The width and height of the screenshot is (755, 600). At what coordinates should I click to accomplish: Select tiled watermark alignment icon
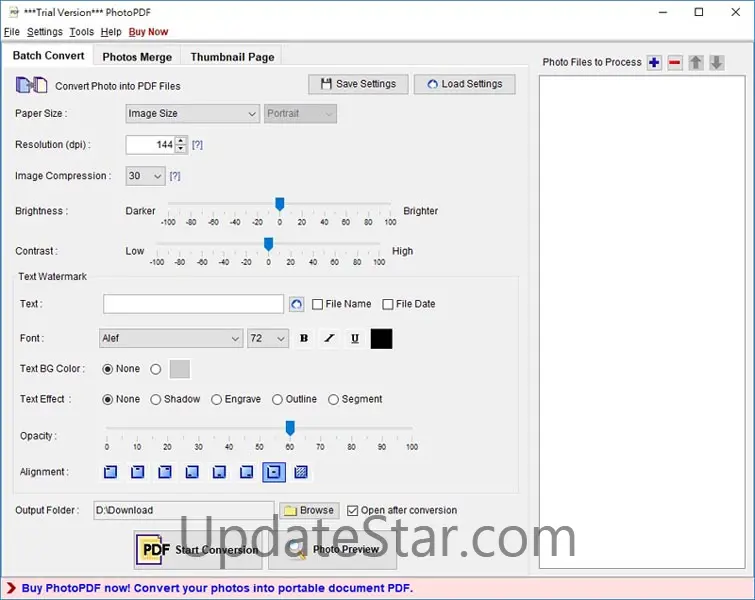[x=301, y=472]
